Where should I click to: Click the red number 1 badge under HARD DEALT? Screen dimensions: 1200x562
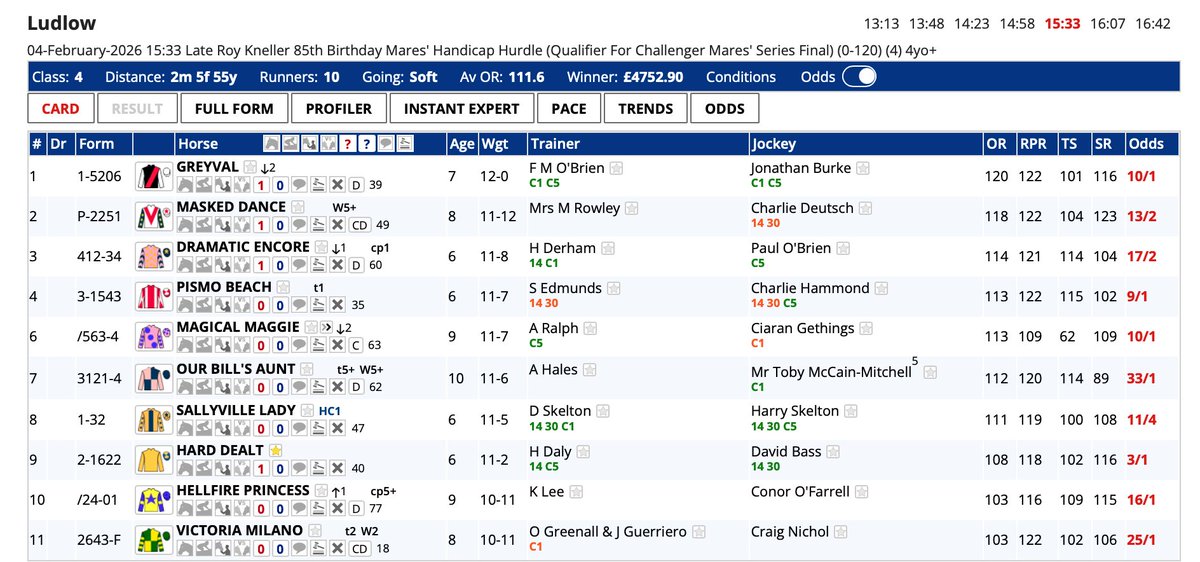[x=261, y=467]
